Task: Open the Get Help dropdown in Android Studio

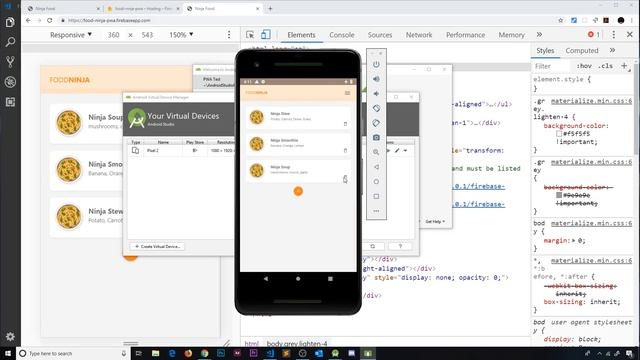Action: (435, 221)
